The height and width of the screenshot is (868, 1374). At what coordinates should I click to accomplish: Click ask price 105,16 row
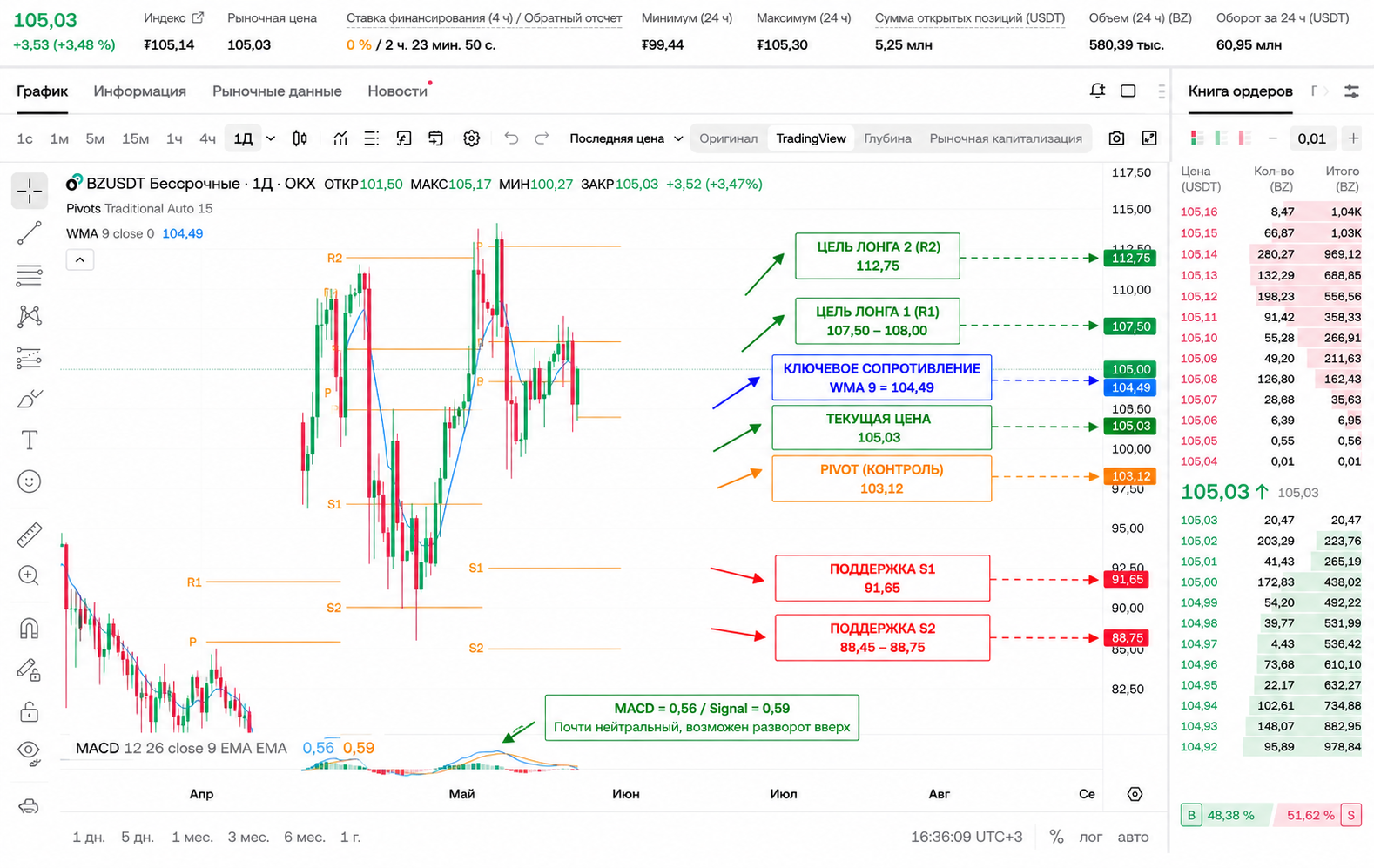click(x=1271, y=212)
